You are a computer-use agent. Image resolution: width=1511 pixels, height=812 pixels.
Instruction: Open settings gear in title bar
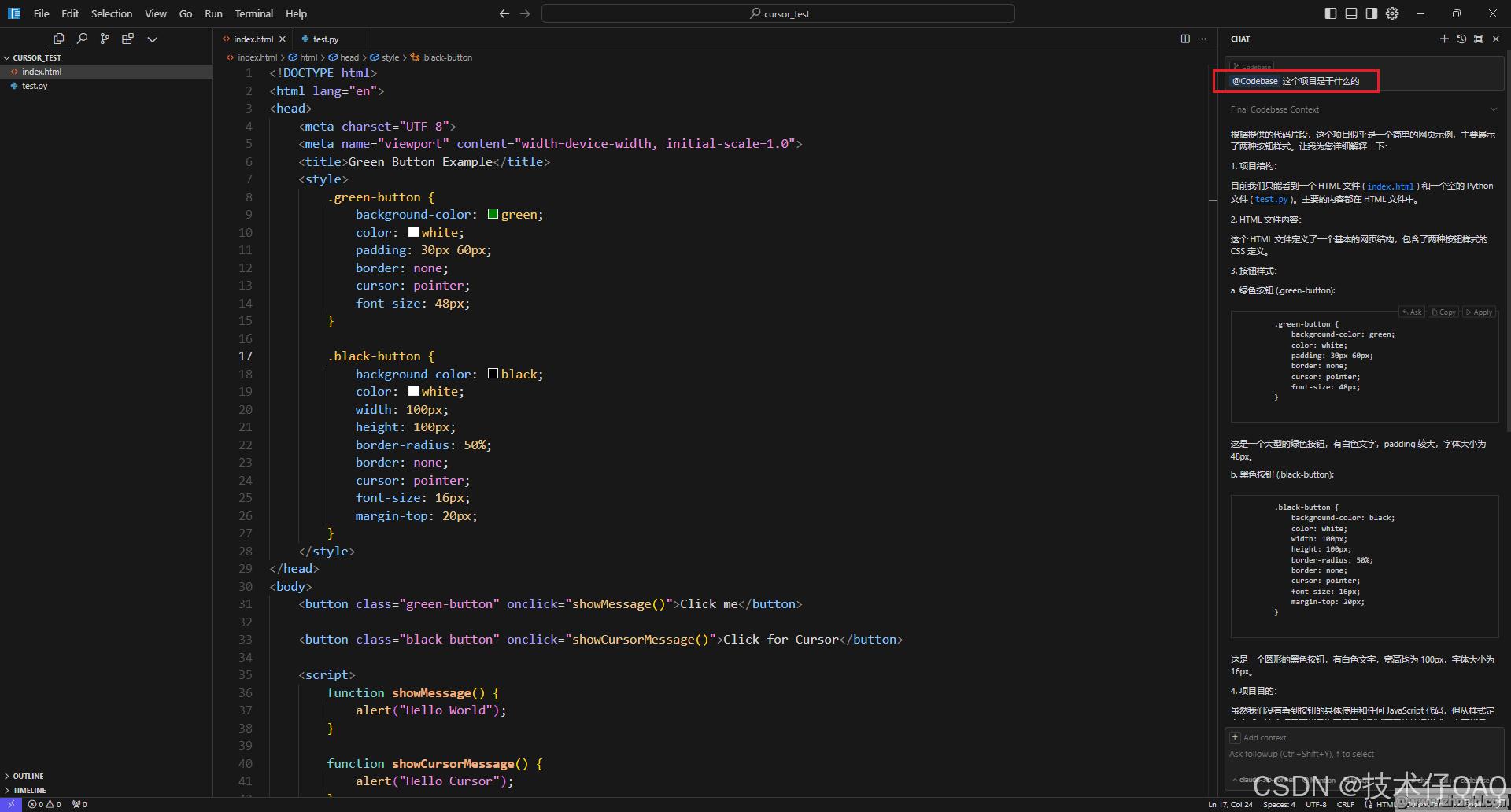[x=1392, y=13]
